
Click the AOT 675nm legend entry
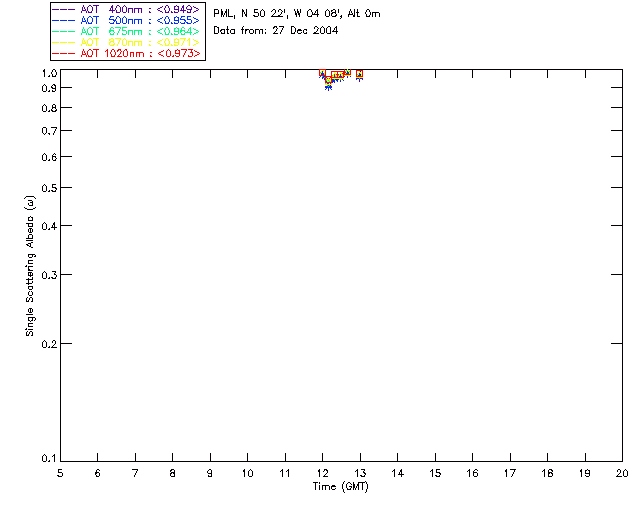pos(126,31)
